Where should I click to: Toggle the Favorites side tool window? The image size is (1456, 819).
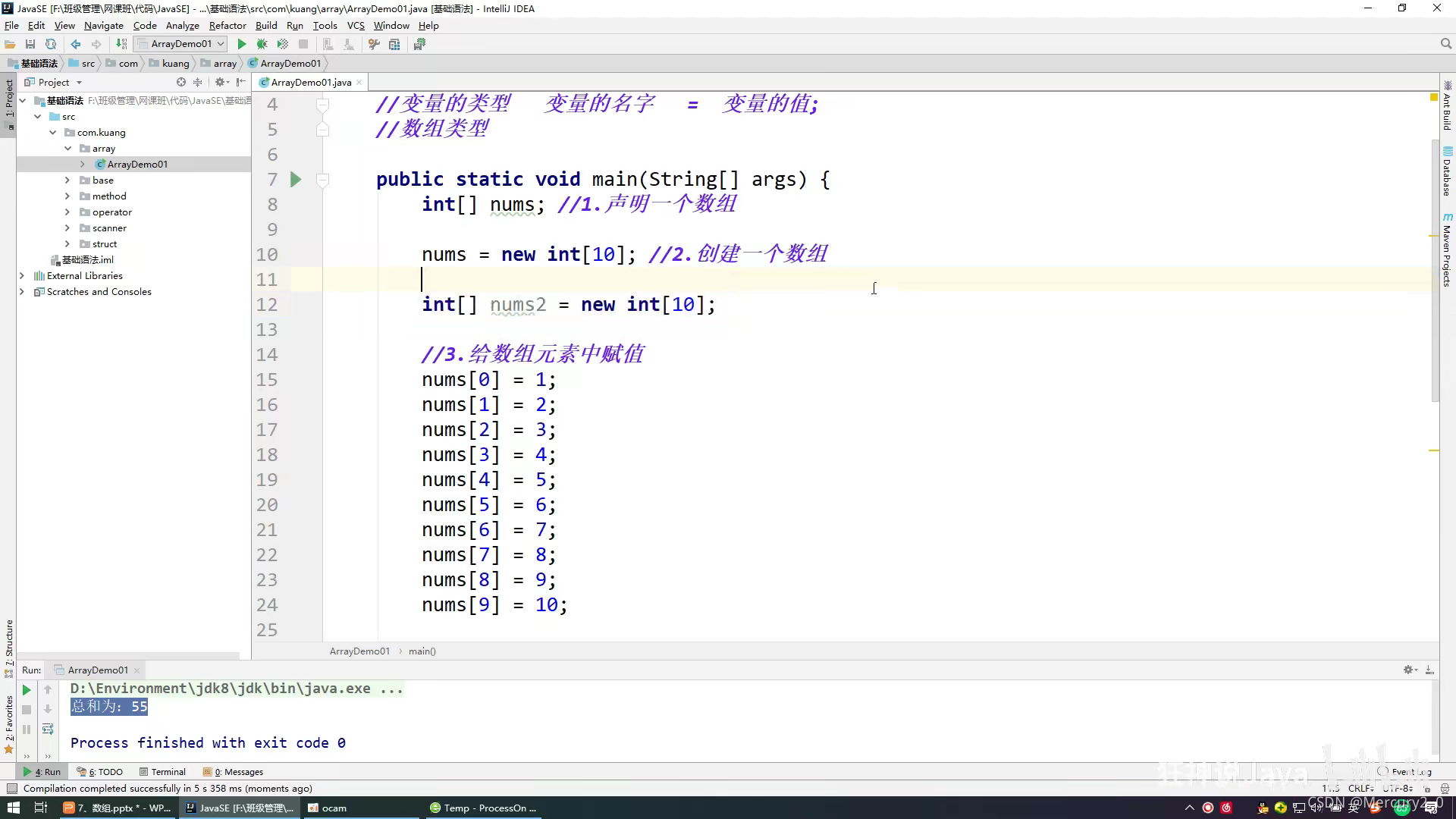[x=8, y=724]
